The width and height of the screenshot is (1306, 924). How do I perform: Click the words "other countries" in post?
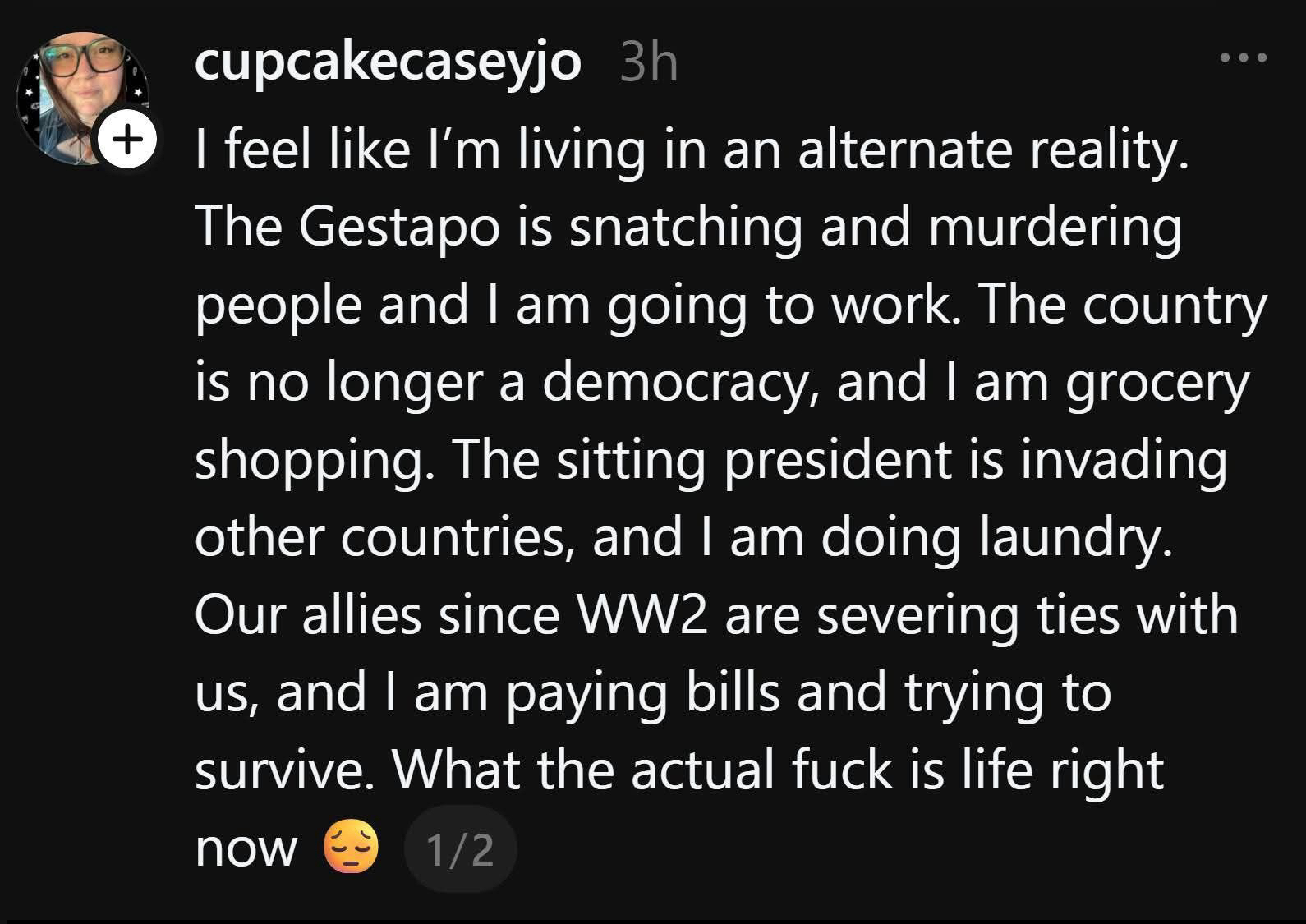click(x=381, y=538)
